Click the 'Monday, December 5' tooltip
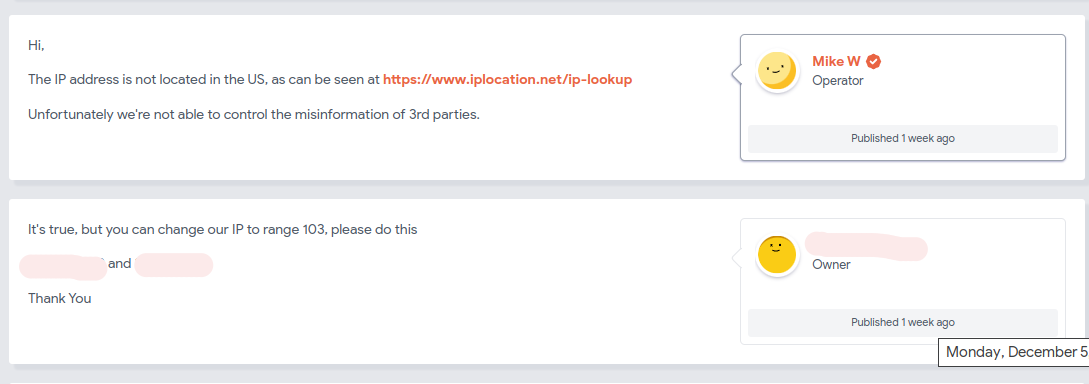Screen dimensions: 1089x384 tap(1014, 352)
